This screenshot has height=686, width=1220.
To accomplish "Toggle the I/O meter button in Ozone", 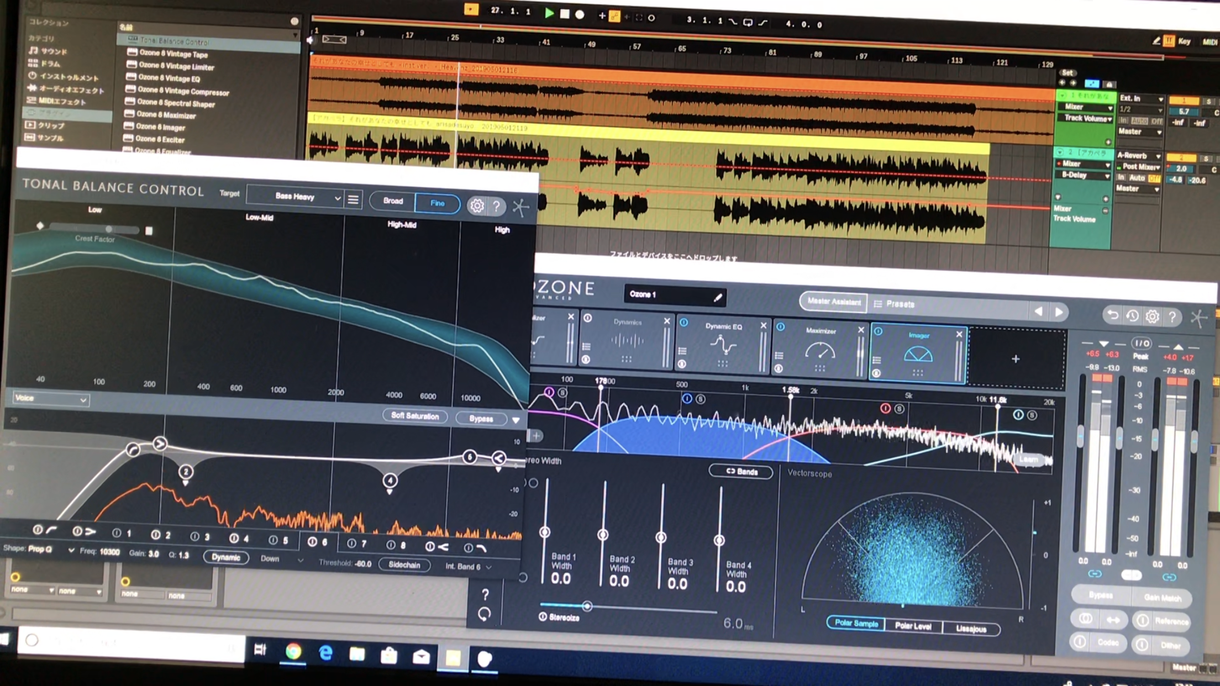I will coord(1141,345).
